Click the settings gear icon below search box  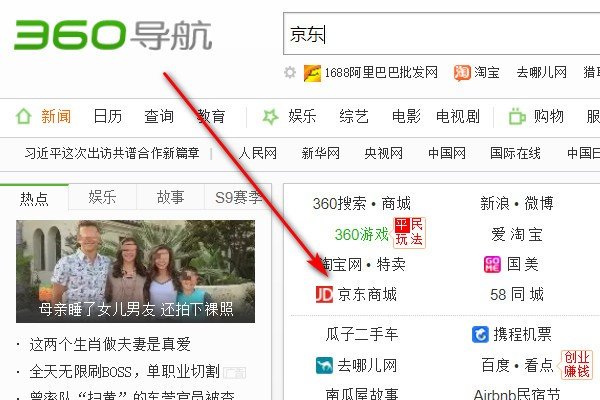click(290, 72)
